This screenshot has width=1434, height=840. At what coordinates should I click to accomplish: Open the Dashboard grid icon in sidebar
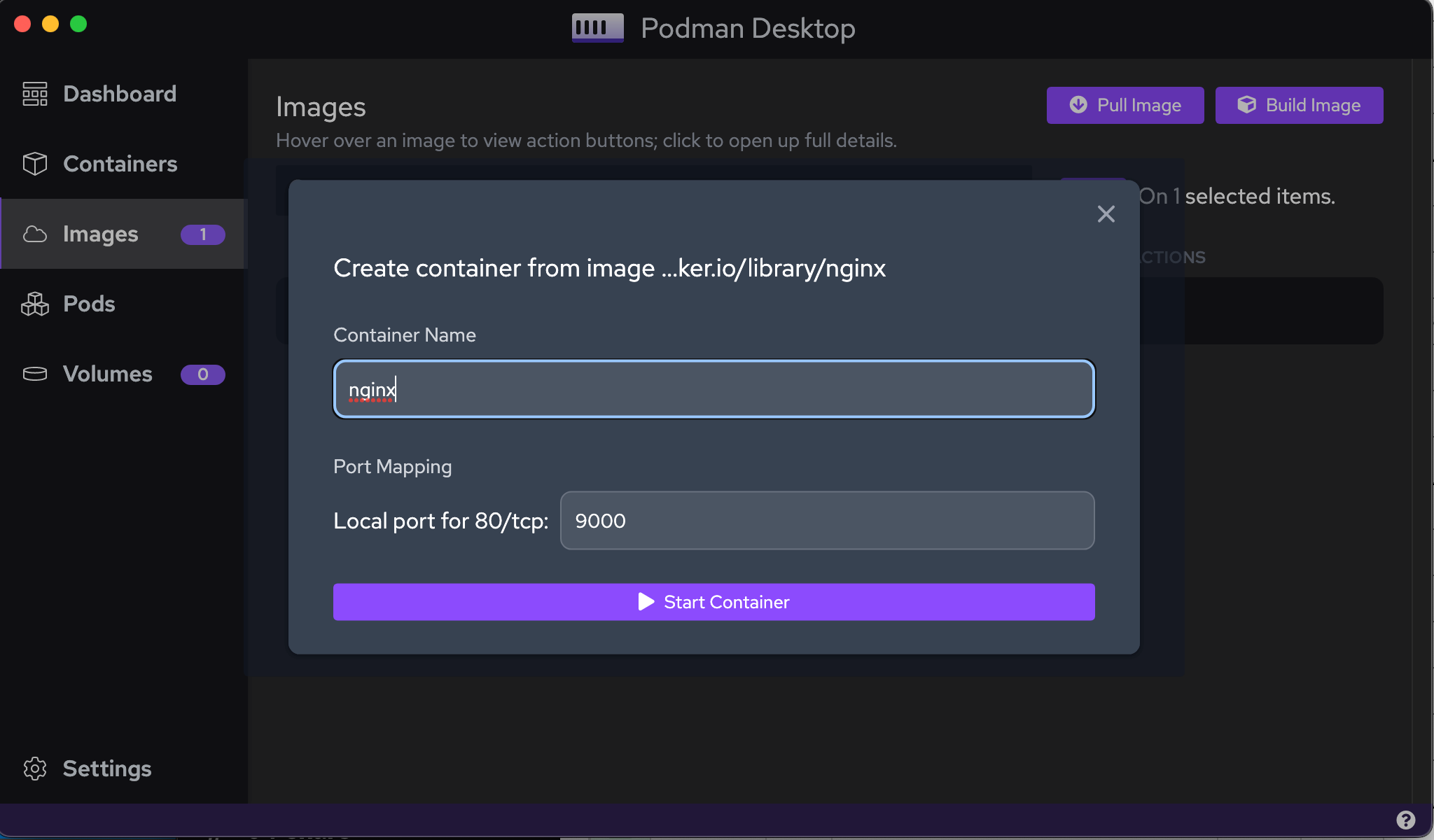[x=34, y=93]
